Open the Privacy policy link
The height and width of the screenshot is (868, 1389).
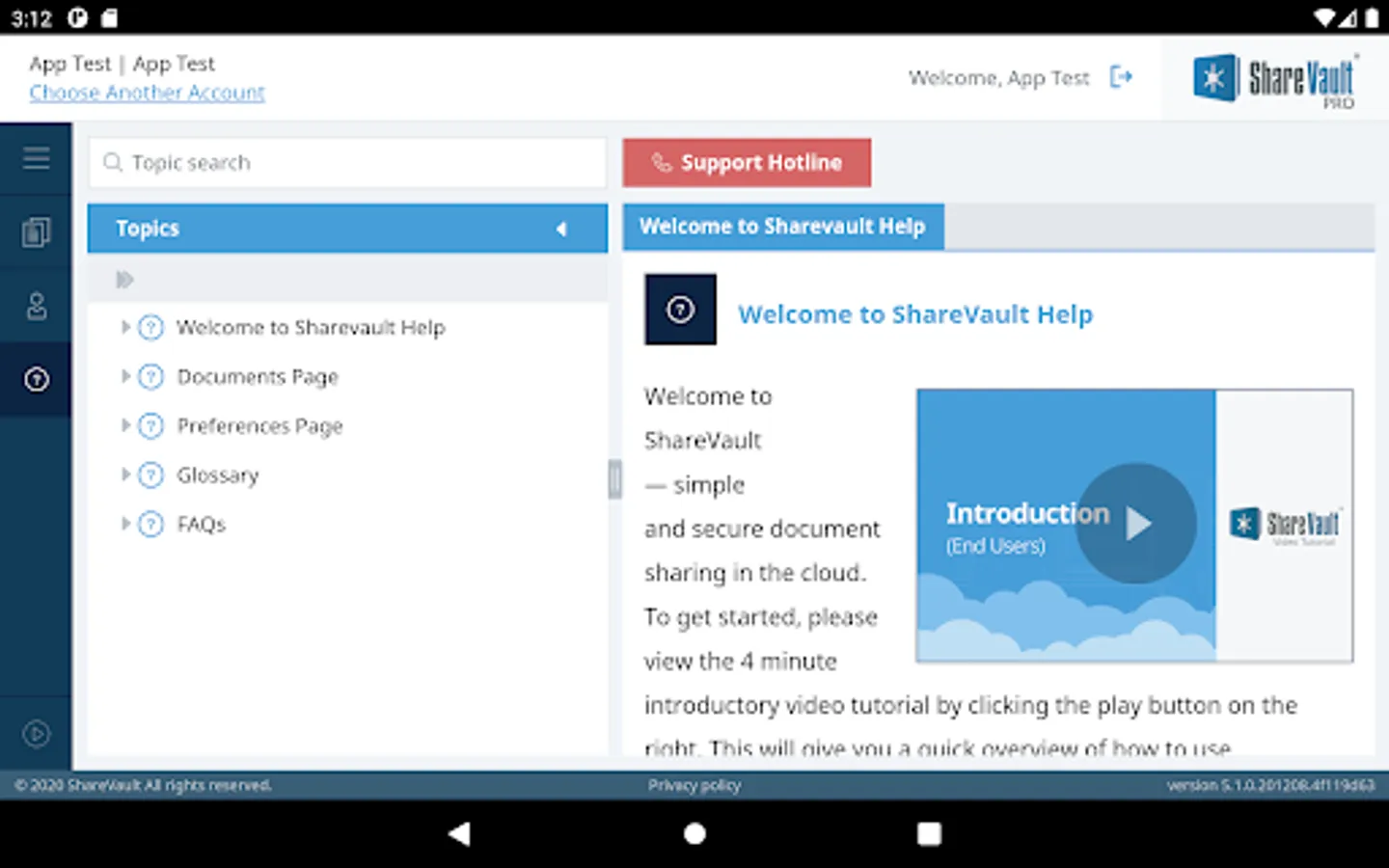coord(694,785)
